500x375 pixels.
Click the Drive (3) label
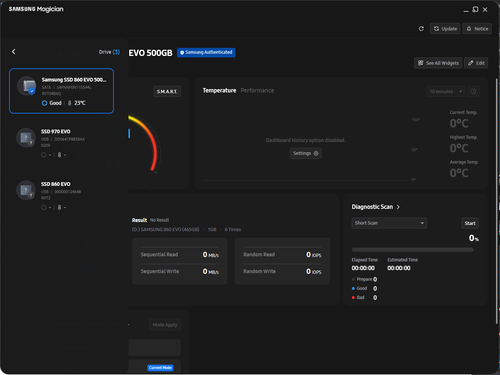[x=109, y=52]
